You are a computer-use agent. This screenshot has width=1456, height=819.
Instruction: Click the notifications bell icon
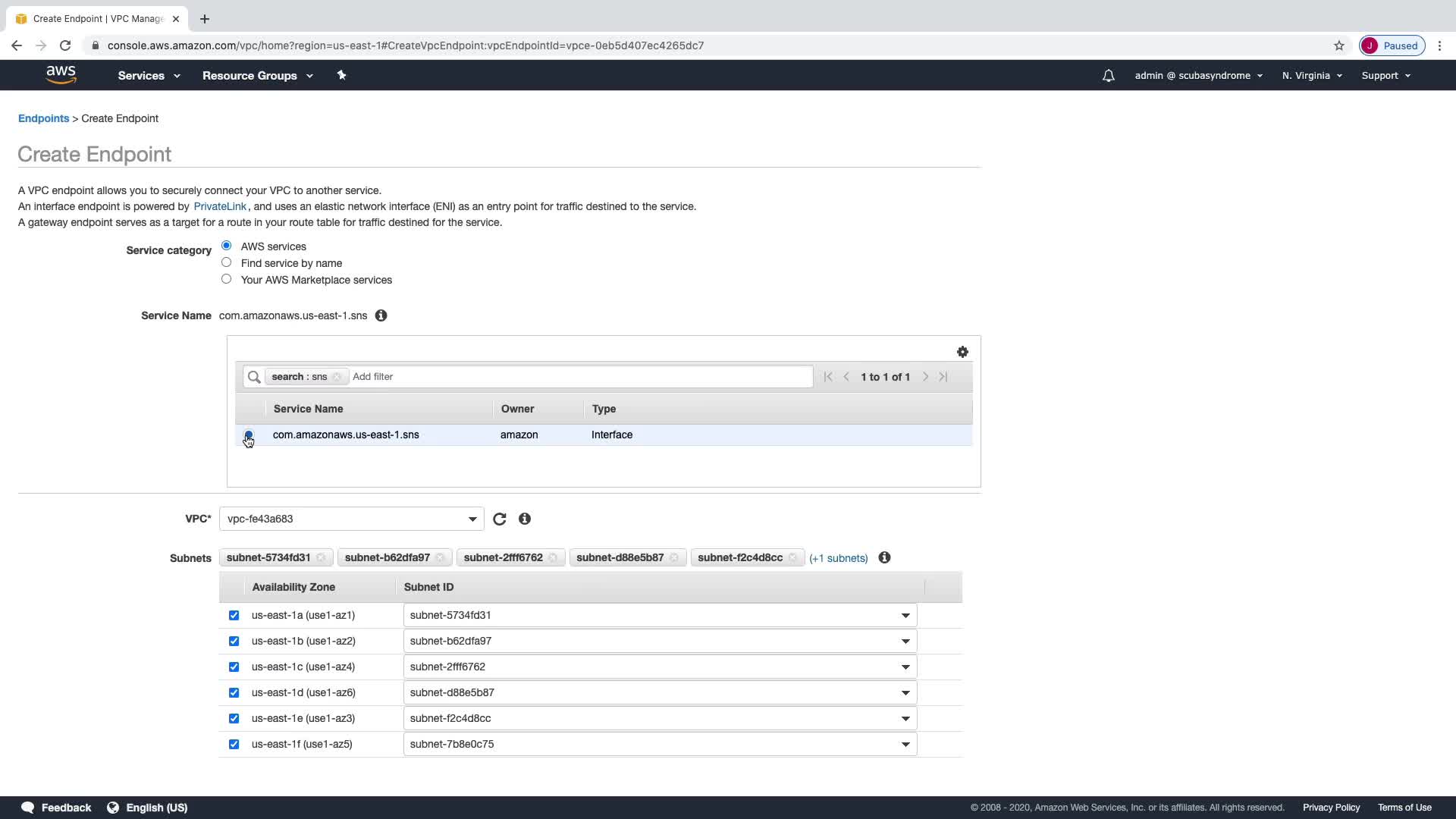coord(1108,76)
